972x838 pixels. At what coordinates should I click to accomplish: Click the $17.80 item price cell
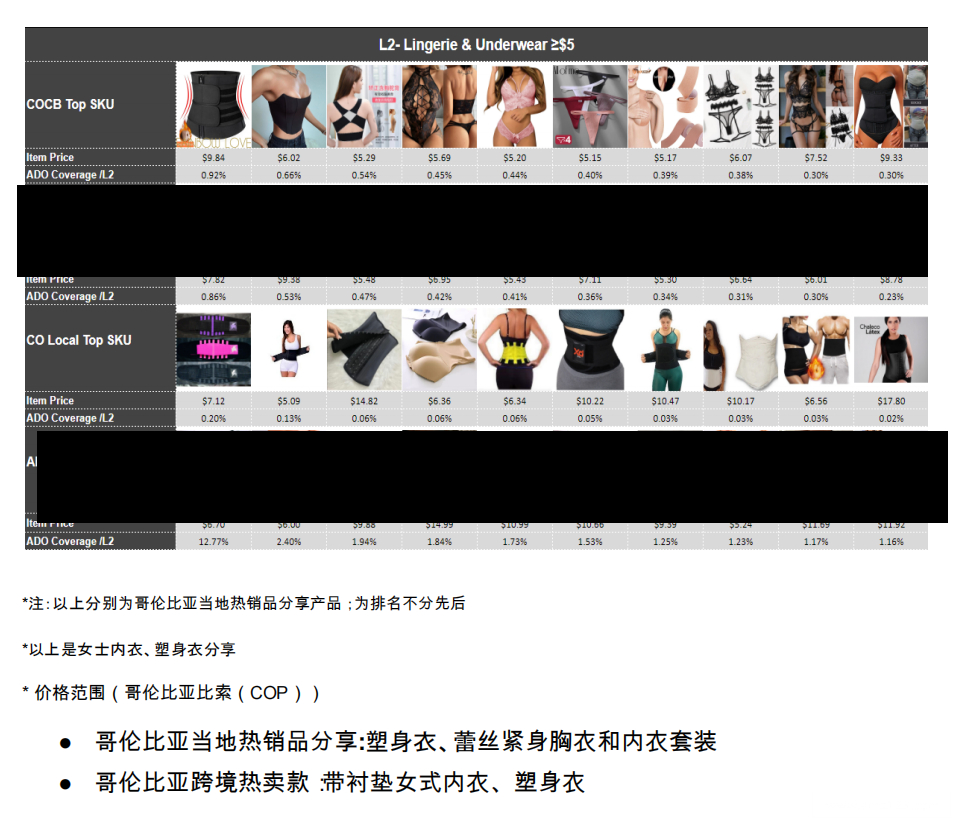click(890, 401)
